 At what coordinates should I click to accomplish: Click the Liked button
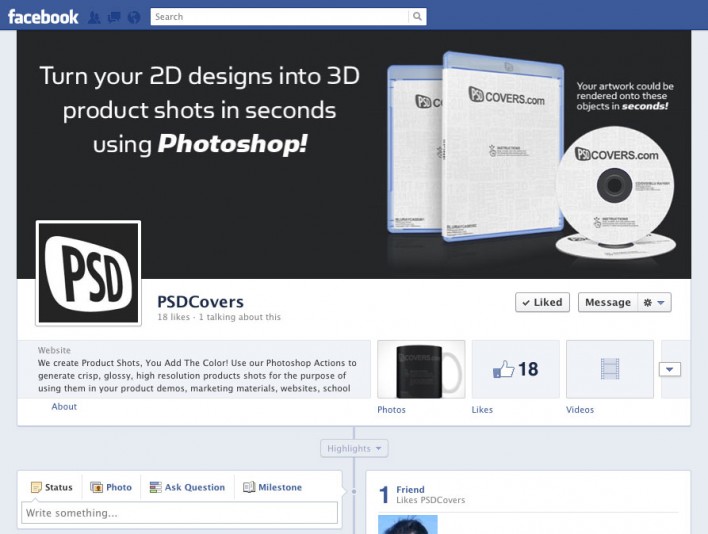[x=542, y=302]
